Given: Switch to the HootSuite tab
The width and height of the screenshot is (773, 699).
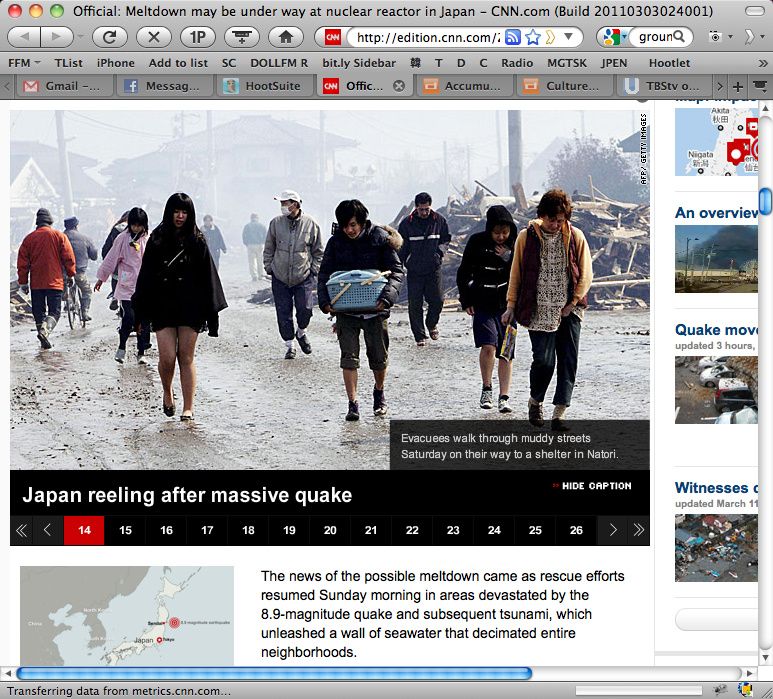Looking at the screenshot, I should [x=264, y=86].
